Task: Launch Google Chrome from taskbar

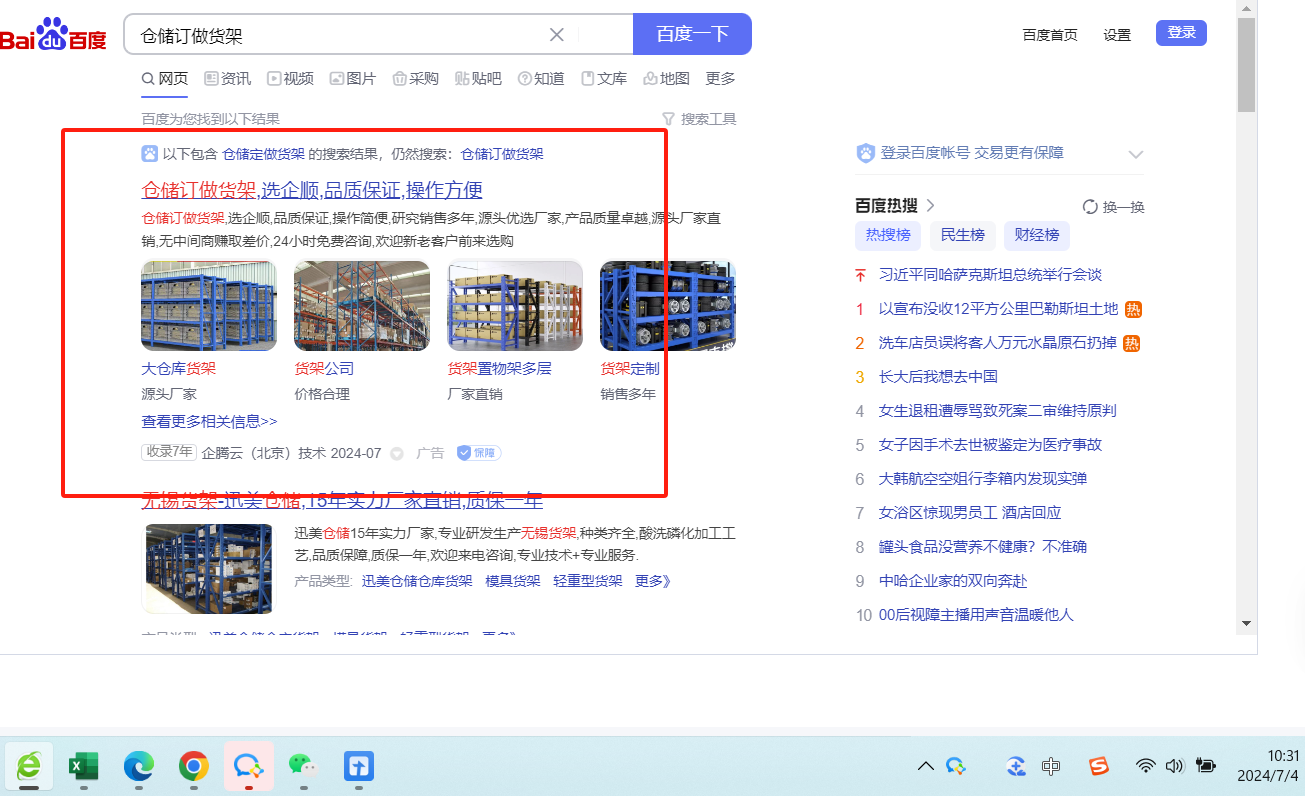Action: (193, 766)
